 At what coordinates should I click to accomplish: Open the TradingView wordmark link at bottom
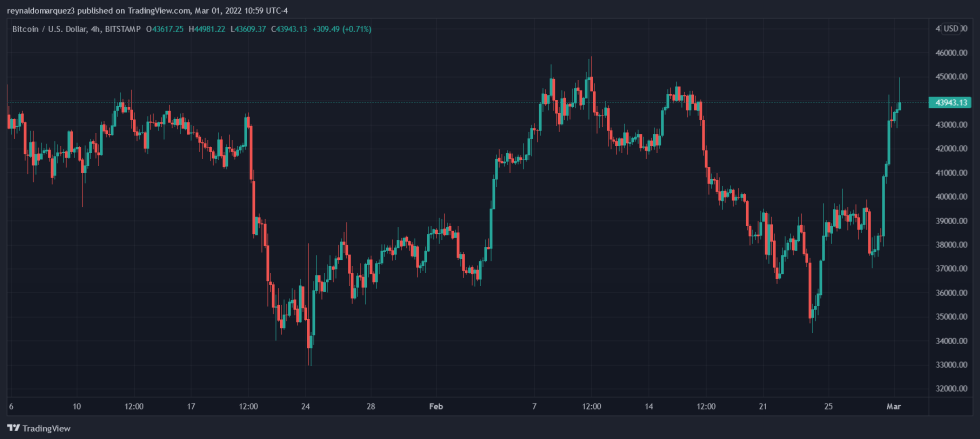click(46, 427)
